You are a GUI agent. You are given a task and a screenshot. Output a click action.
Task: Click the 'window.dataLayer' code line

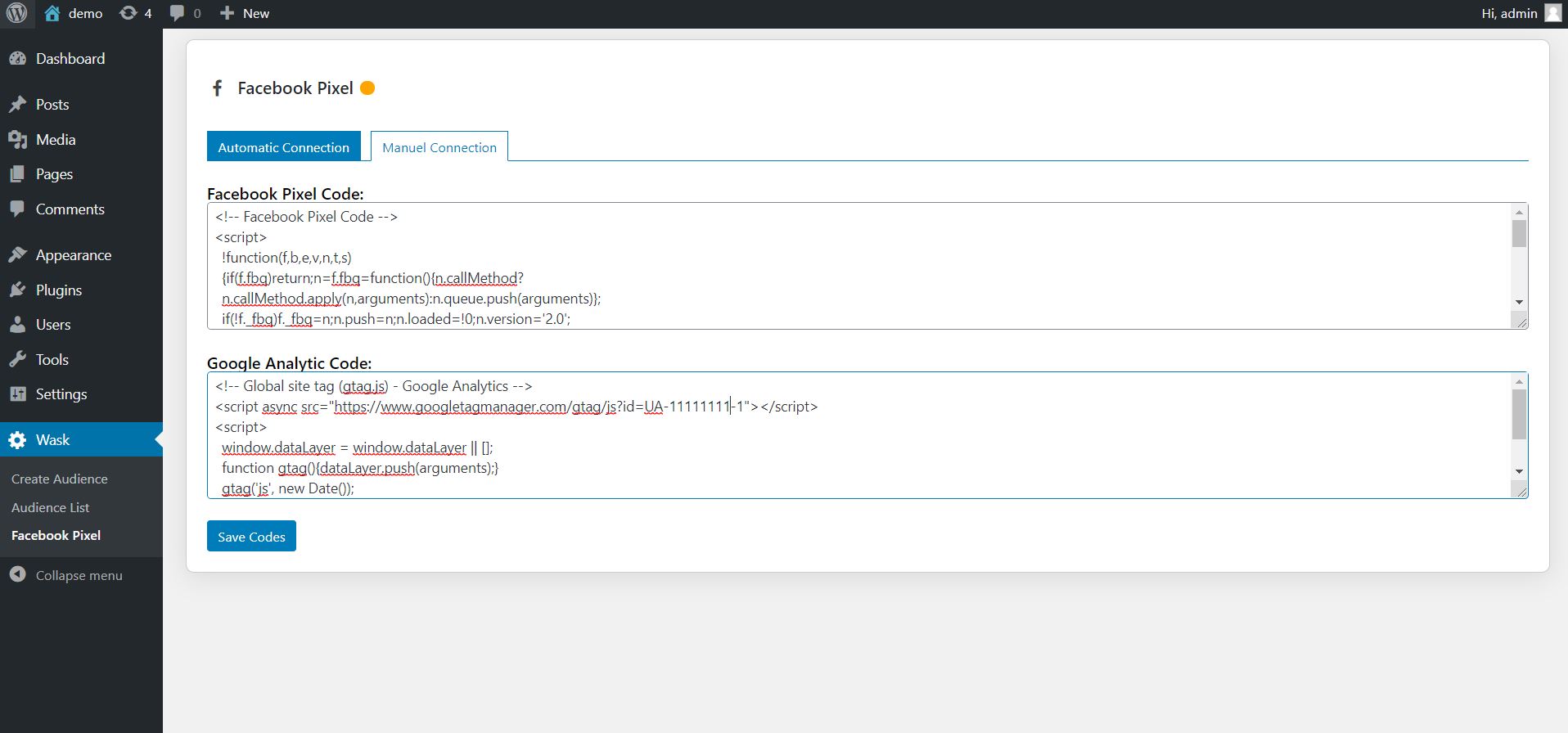pyautogui.click(x=357, y=447)
